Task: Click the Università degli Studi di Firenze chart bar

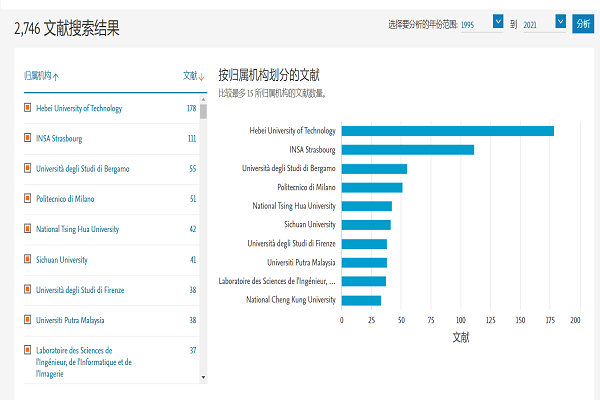Action: 364,244
